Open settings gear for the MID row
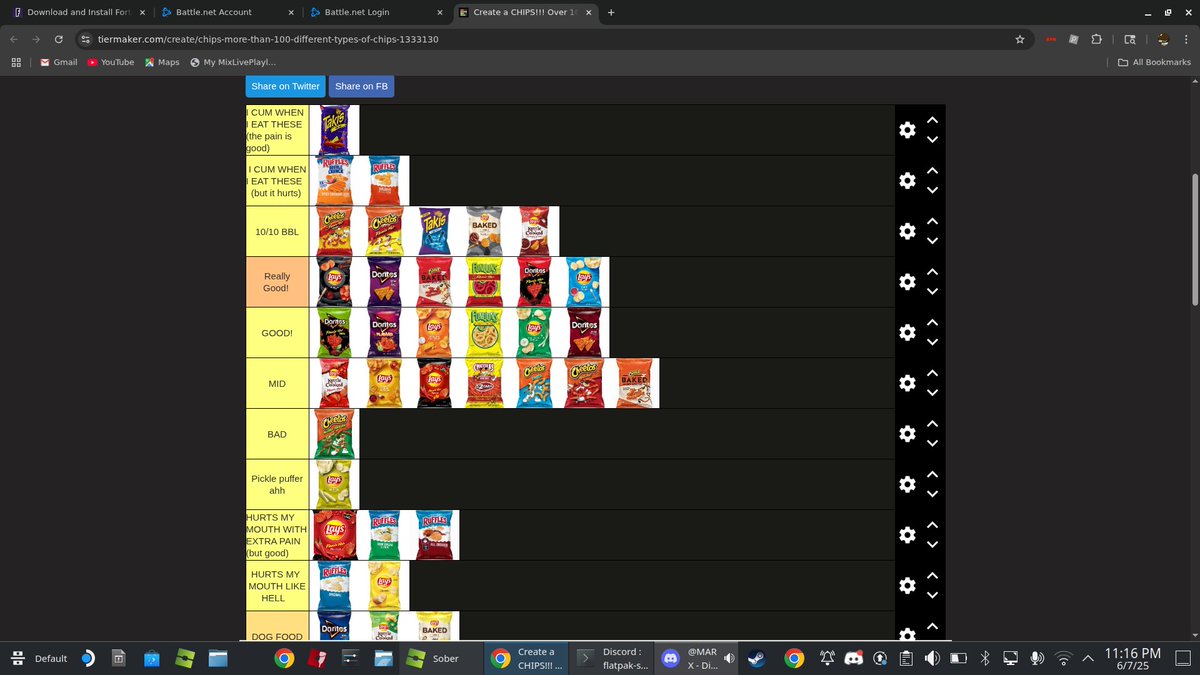This screenshot has width=1200, height=675. pyautogui.click(x=907, y=383)
